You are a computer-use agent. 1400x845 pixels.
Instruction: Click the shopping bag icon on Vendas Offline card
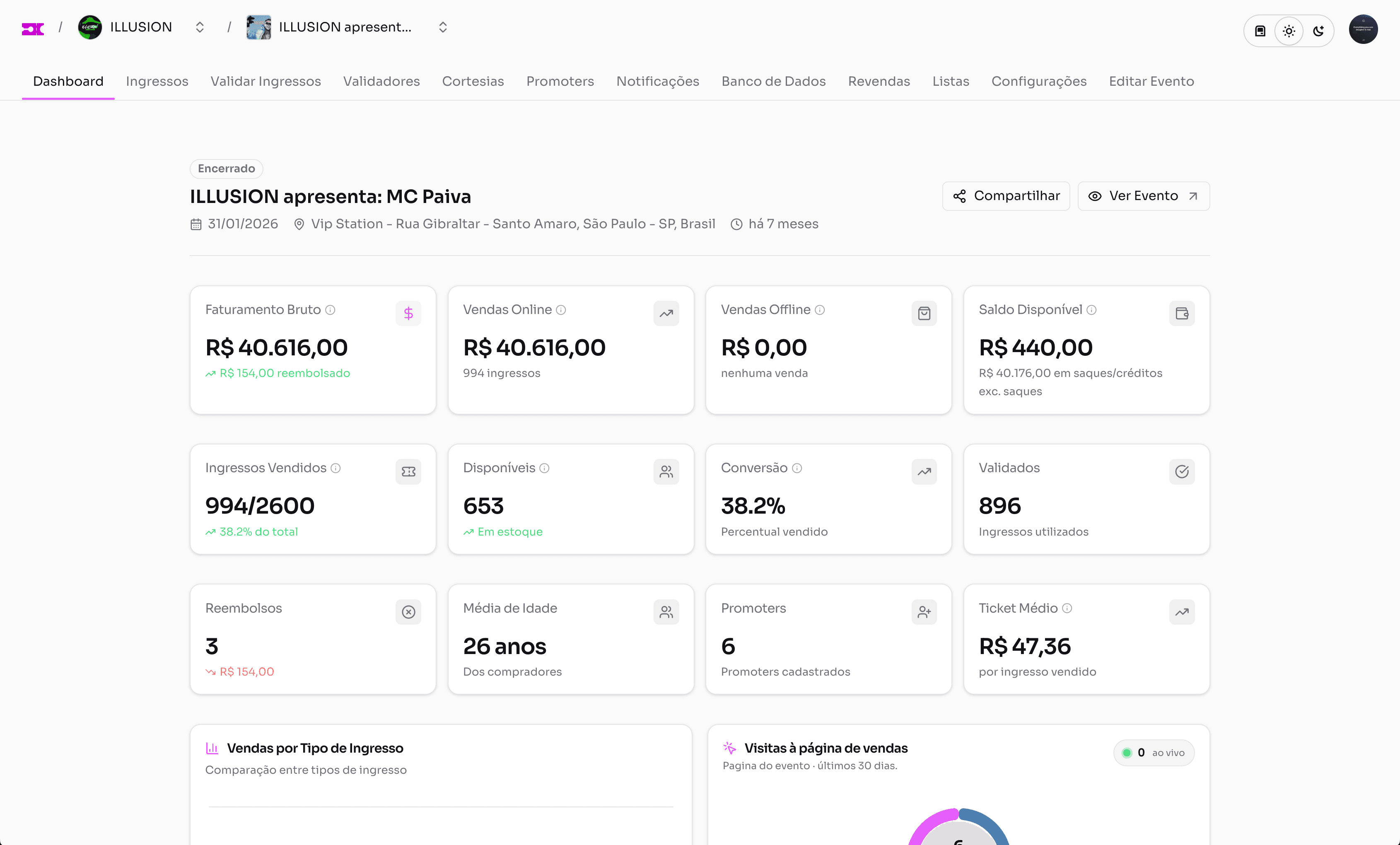(x=924, y=313)
